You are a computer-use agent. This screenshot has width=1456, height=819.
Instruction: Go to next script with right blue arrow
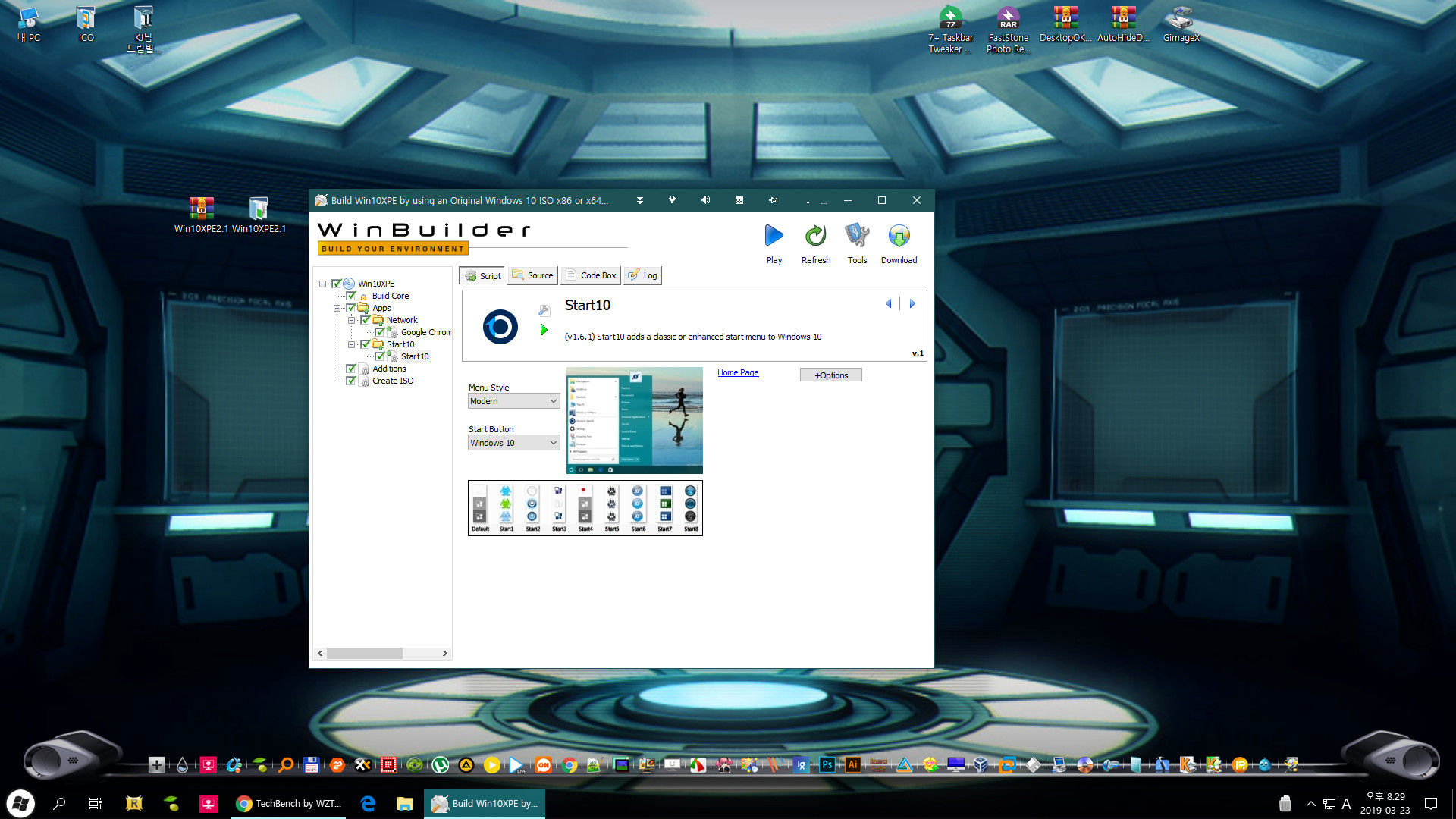912,303
